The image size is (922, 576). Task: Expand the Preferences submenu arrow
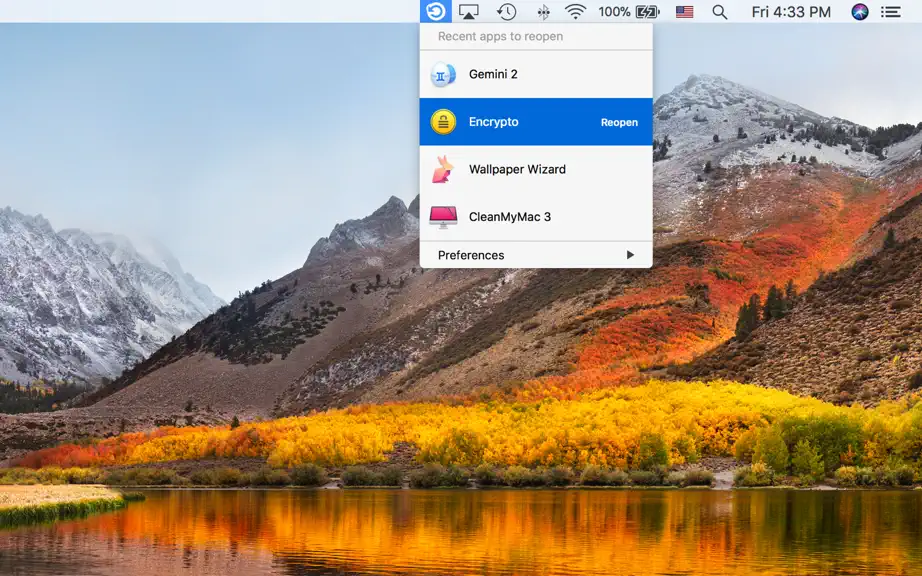pos(630,255)
